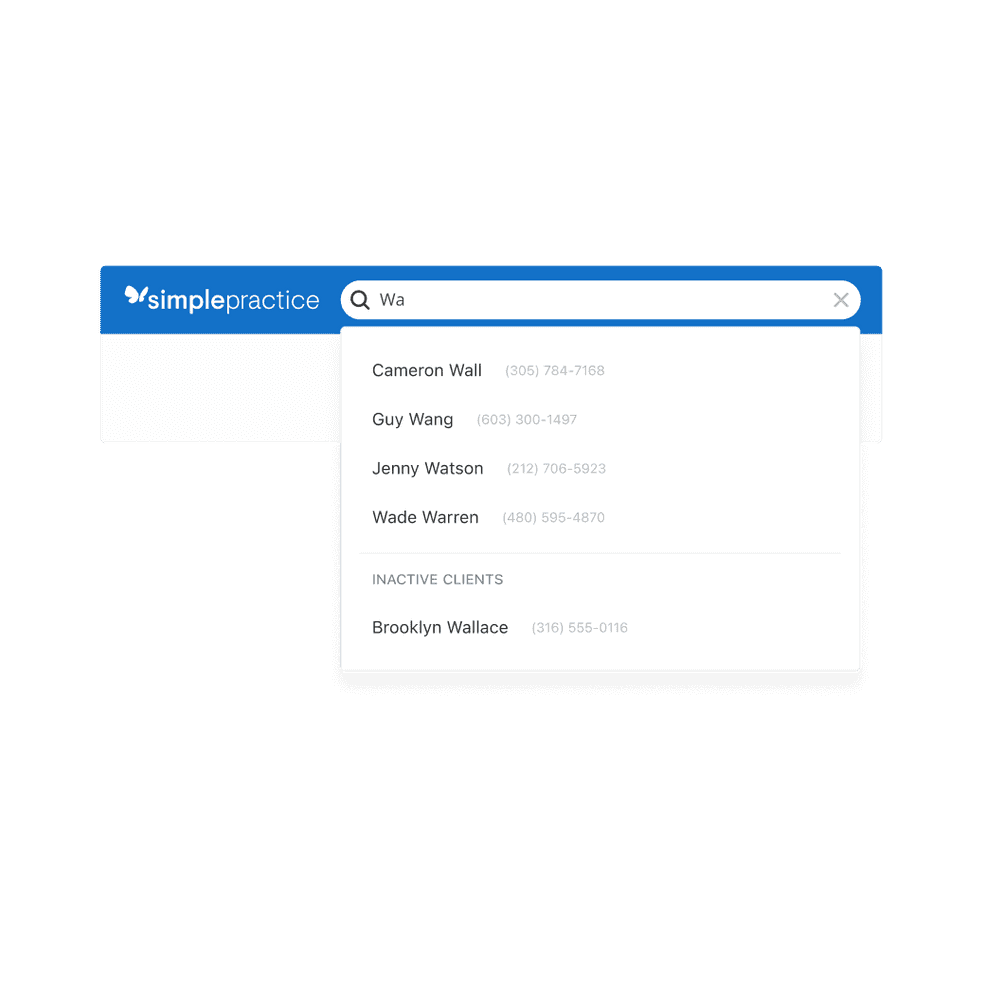Click phone number (305) 784-7168
Screen dimensions: 985x985
click(555, 371)
